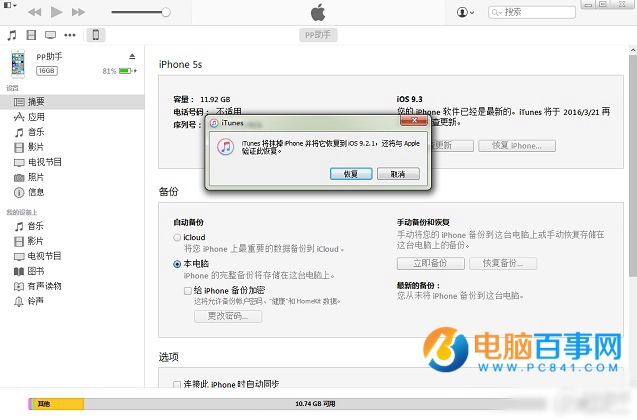Screen dimensions: 637x420
Task: Click the 其他 yellow storage segment
Action: coord(58,404)
